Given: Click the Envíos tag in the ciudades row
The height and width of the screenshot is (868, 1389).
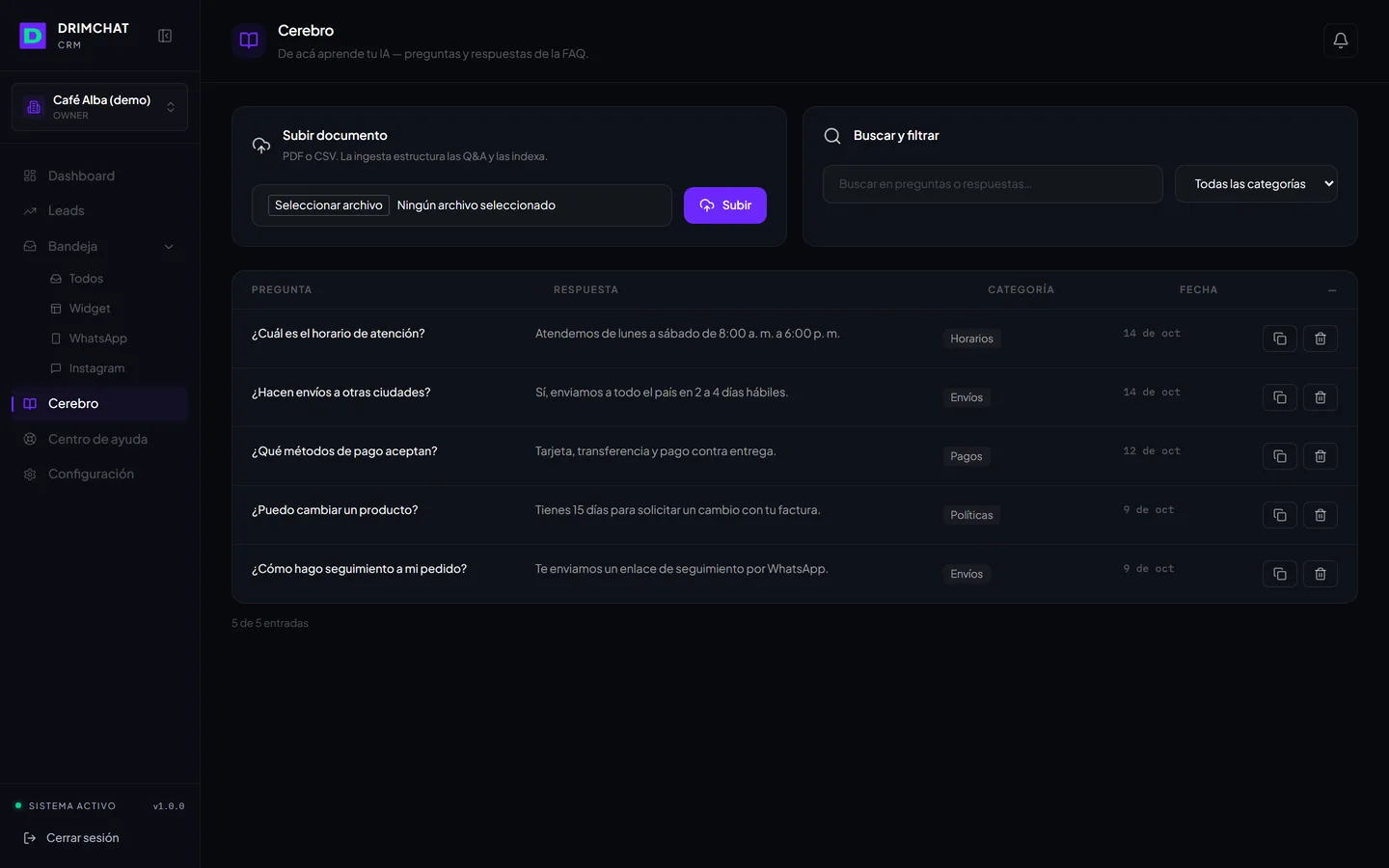Looking at the screenshot, I should (967, 397).
